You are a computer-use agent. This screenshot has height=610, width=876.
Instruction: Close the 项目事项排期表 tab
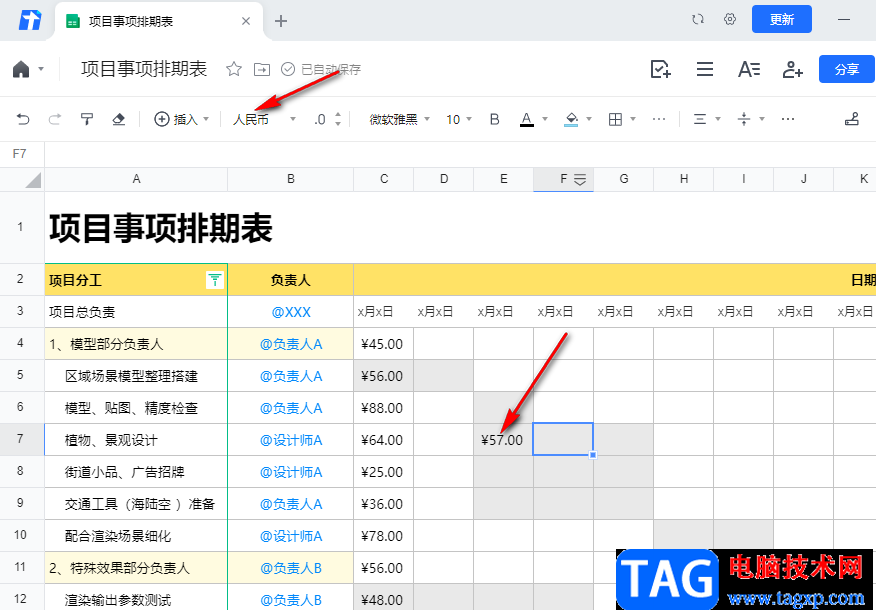[x=246, y=21]
